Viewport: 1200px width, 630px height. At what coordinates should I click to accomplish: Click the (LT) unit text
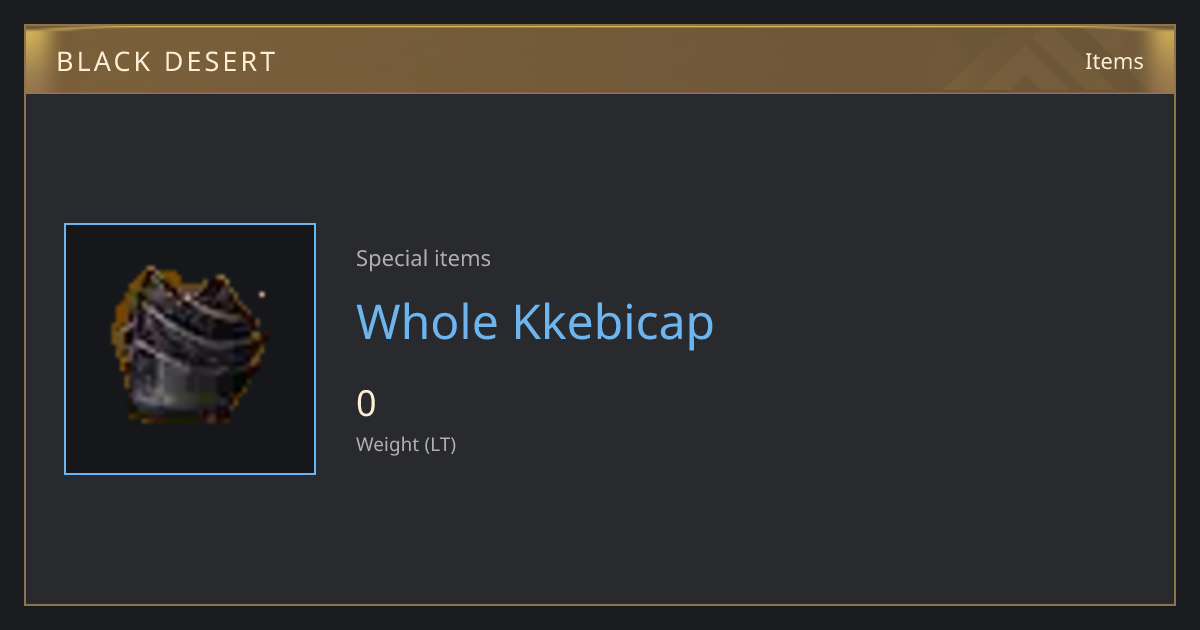[x=441, y=444]
